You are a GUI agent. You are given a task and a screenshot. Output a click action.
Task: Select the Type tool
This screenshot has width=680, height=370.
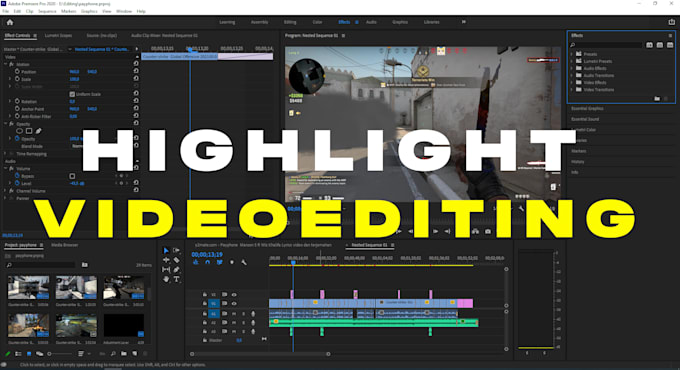tap(177, 279)
